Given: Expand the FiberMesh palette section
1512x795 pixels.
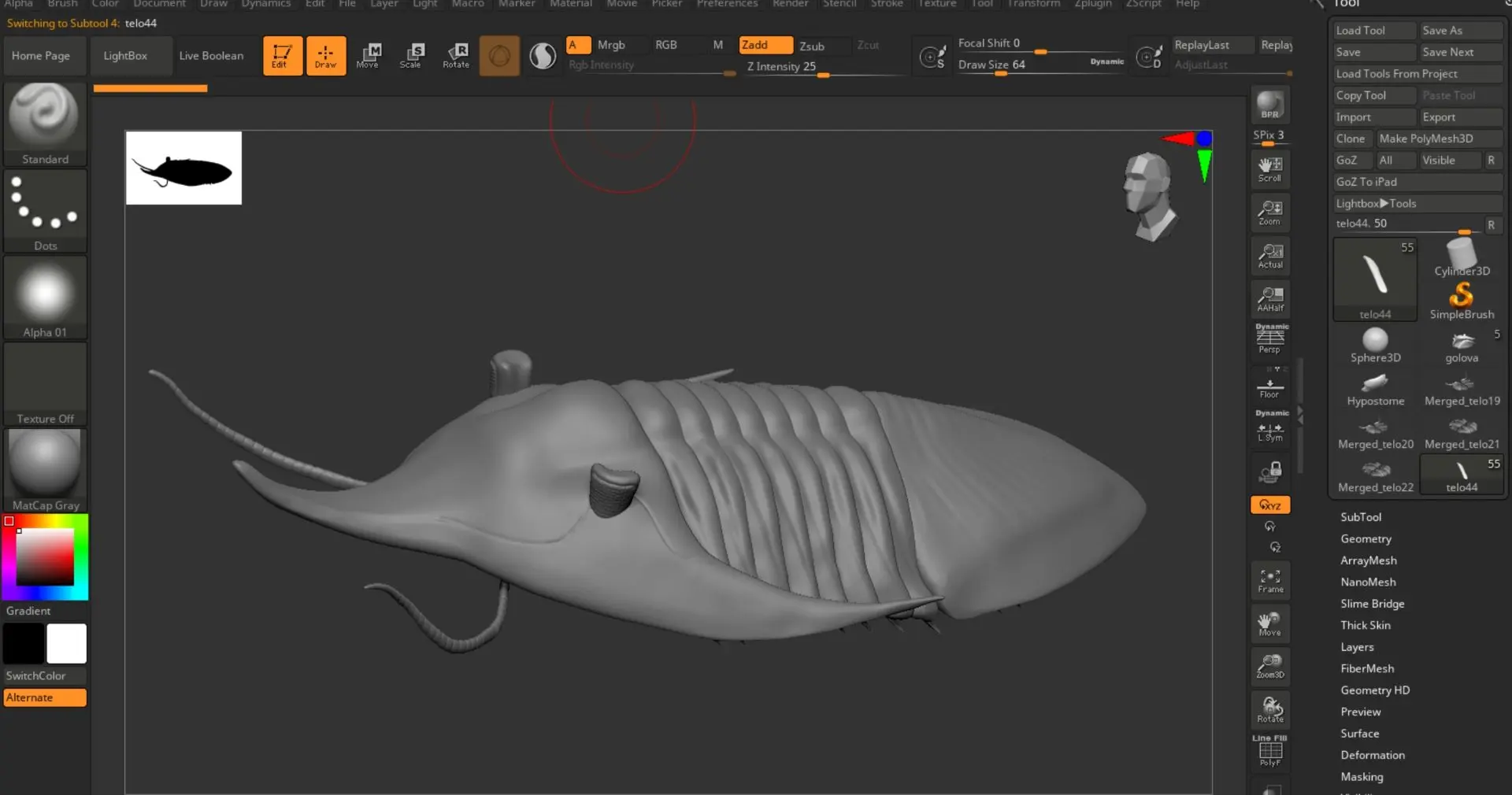Looking at the screenshot, I should (1367, 668).
